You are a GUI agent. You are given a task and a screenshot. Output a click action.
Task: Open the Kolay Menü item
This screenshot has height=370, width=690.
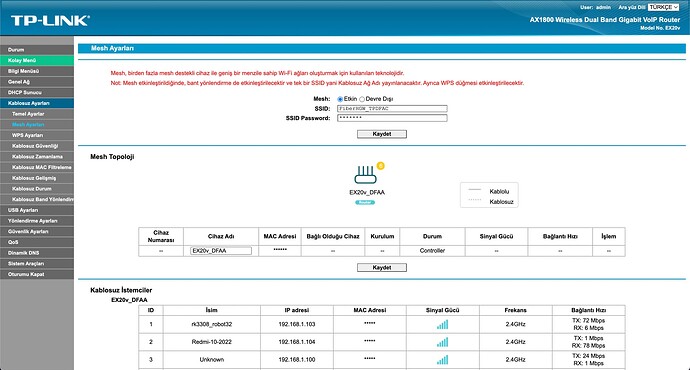point(37,60)
